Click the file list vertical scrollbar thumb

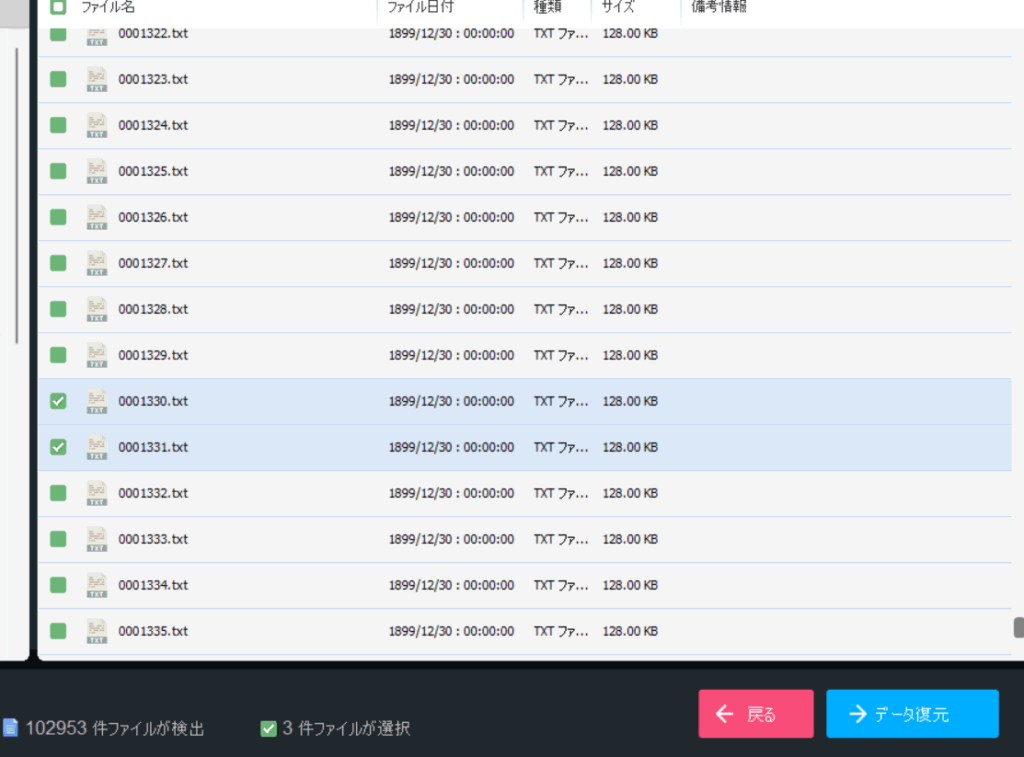[x=1018, y=627]
